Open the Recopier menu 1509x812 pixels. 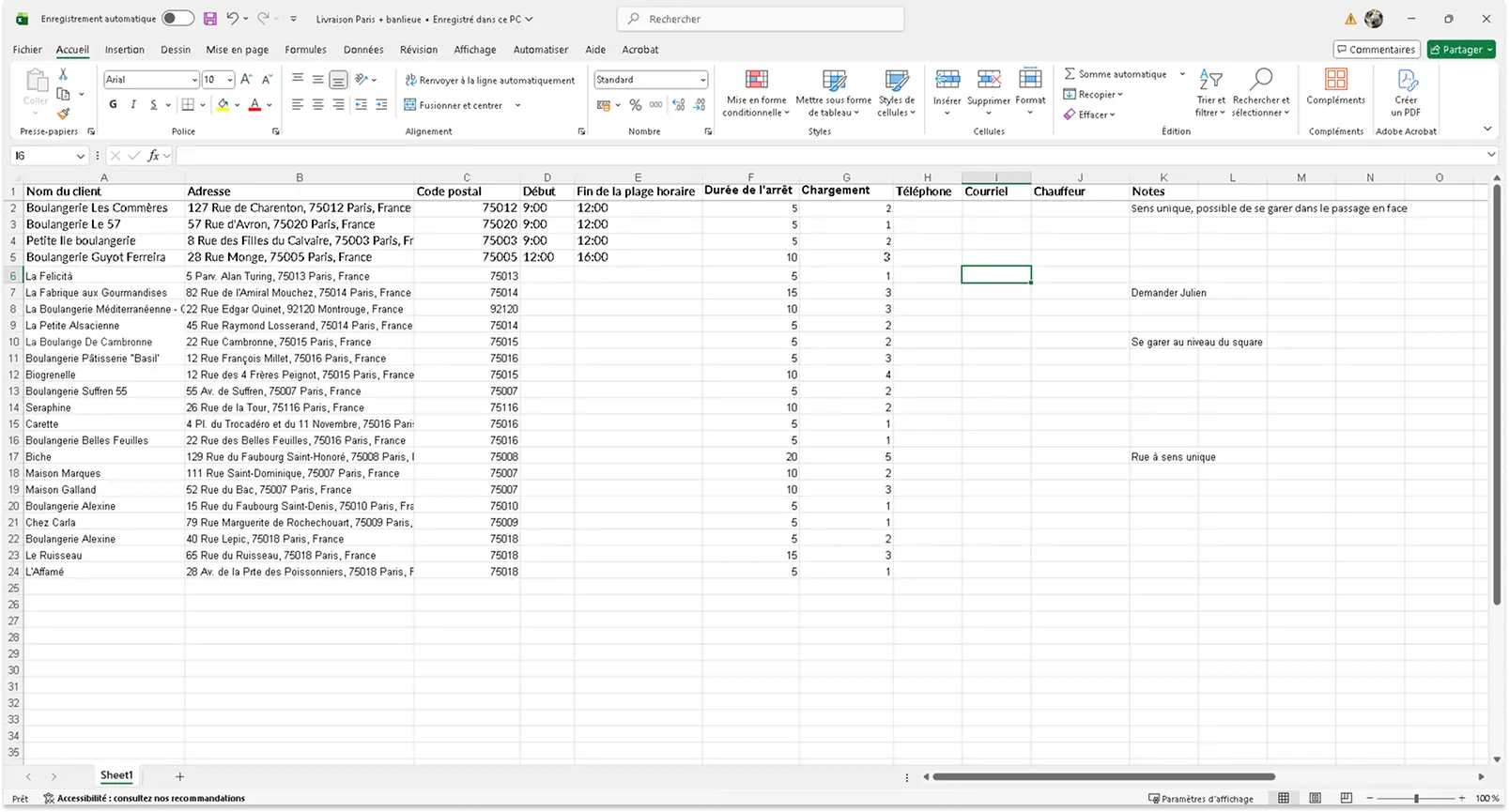click(x=1093, y=94)
